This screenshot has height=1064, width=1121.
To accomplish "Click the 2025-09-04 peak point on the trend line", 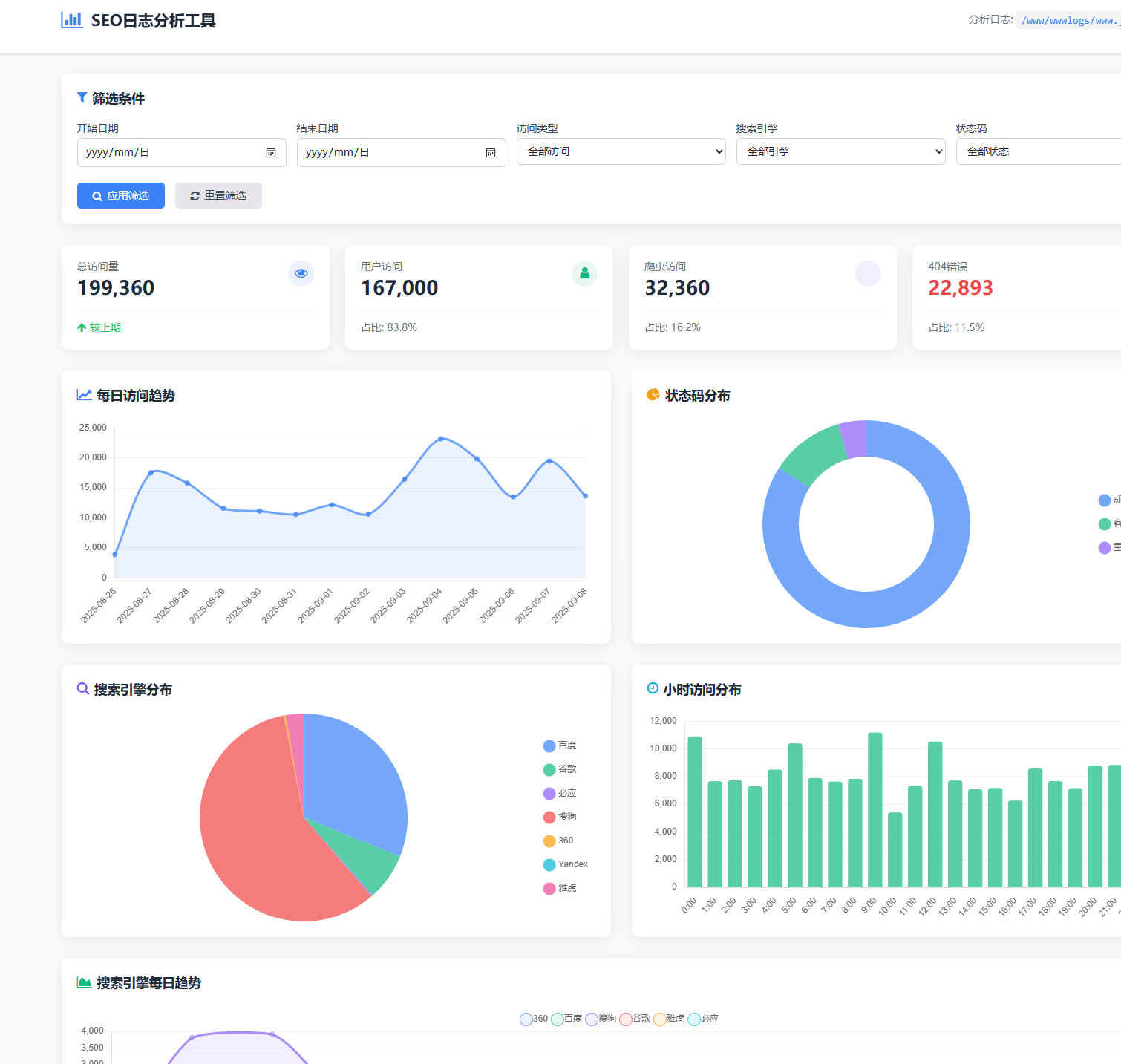I will pos(441,439).
